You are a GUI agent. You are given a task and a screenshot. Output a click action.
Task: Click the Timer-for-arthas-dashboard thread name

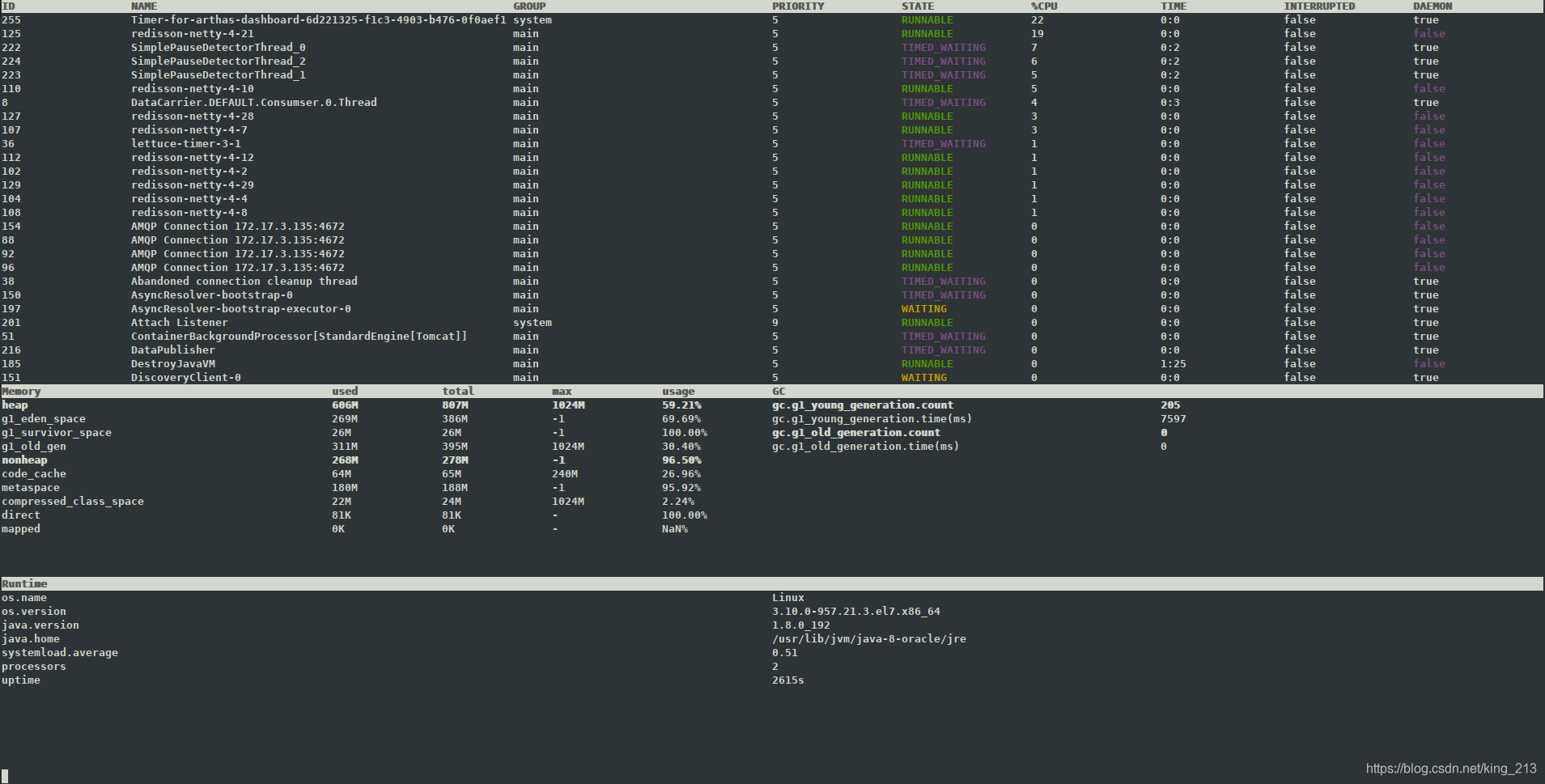(x=318, y=20)
